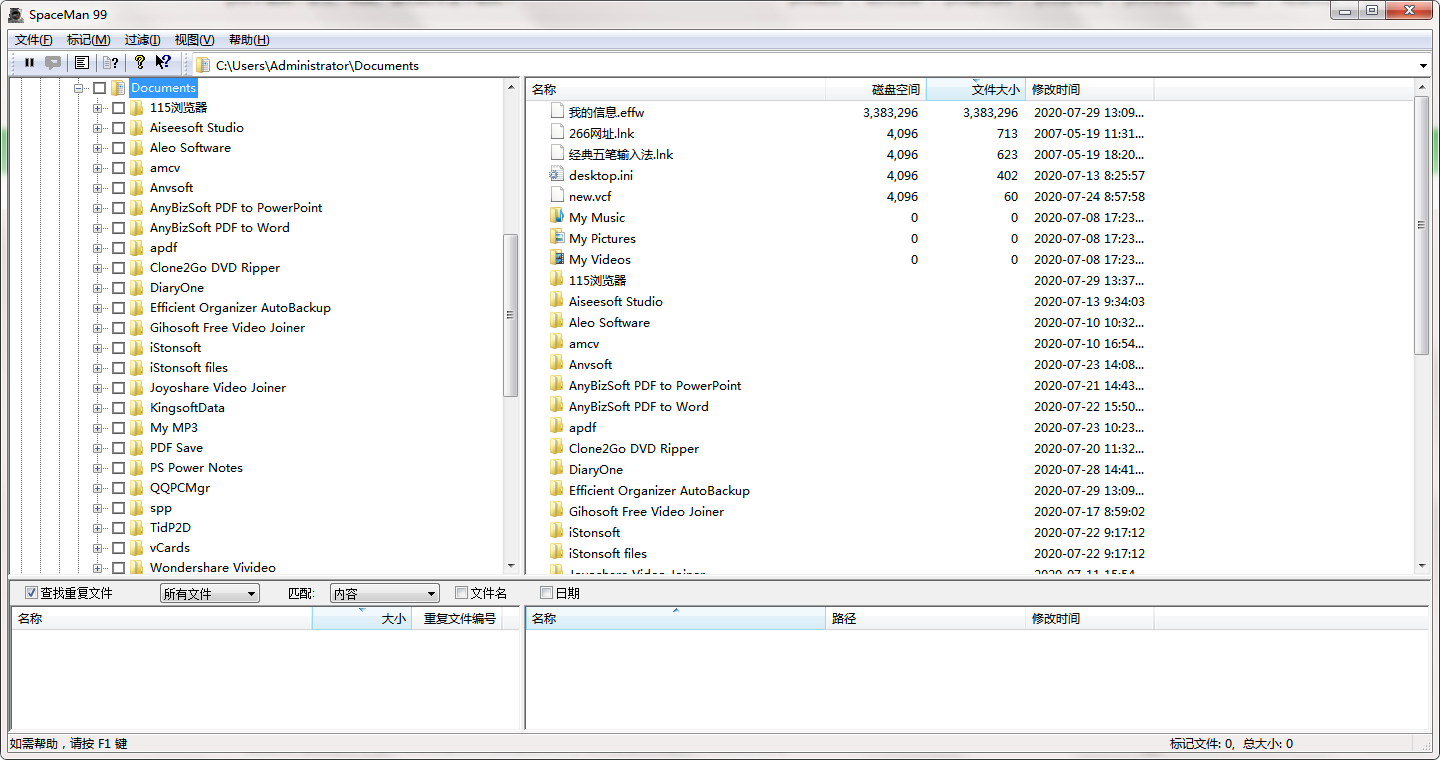Sort file list by 文件大小 column
The image size is (1440, 760).
(976, 89)
